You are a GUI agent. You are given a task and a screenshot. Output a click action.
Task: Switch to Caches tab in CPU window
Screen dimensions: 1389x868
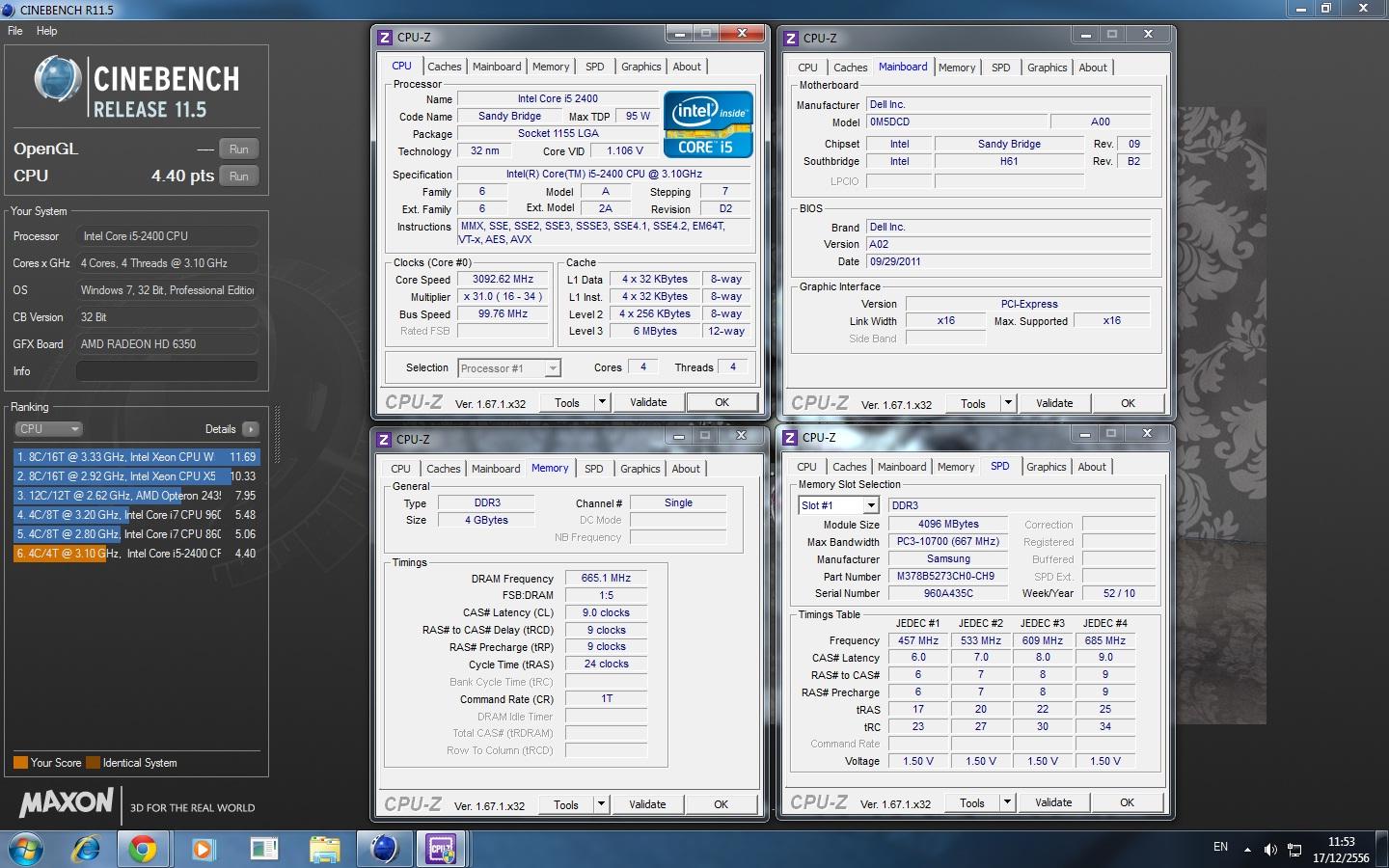point(445,67)
